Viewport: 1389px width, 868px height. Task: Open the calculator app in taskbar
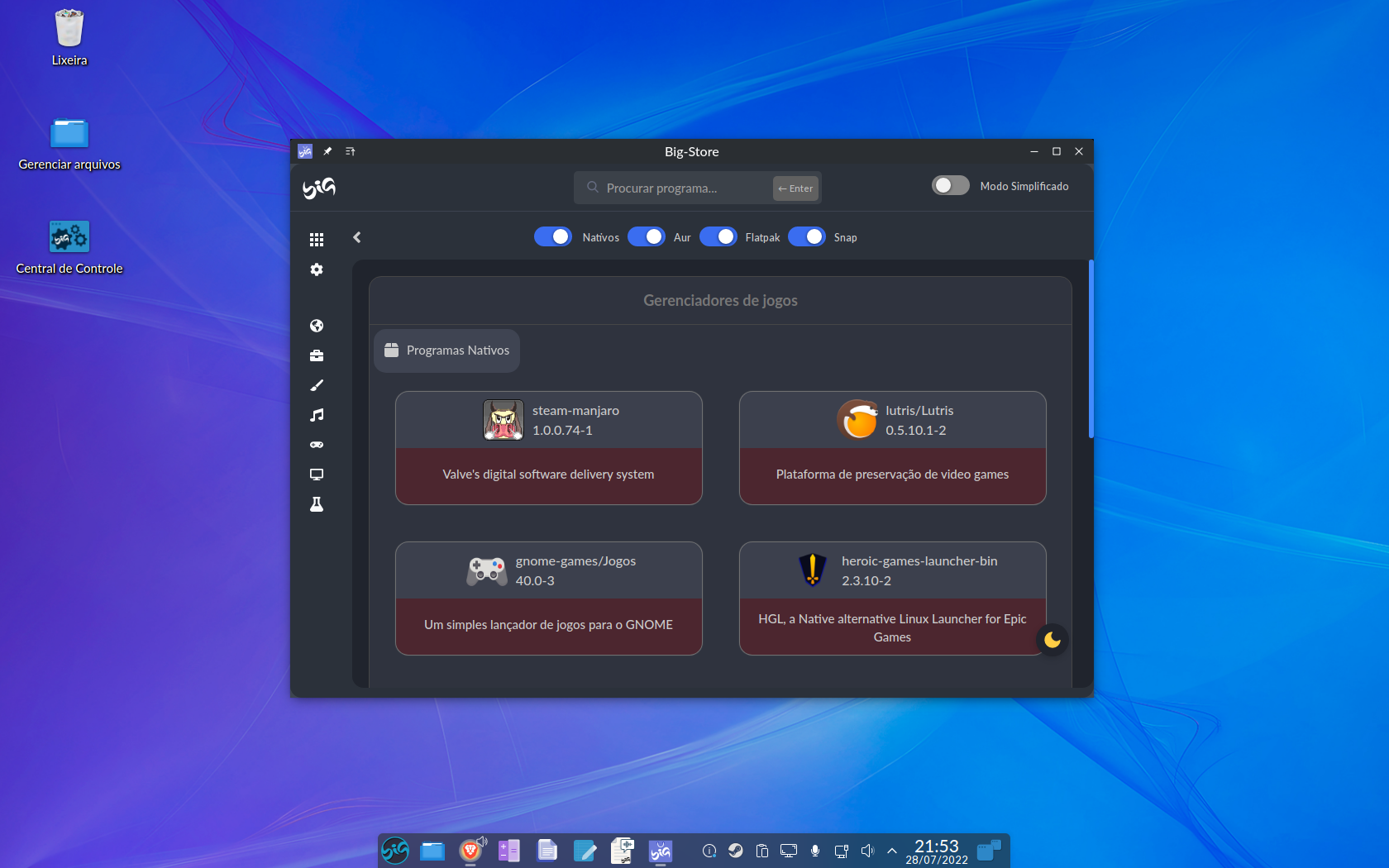[x=509, y=850]
